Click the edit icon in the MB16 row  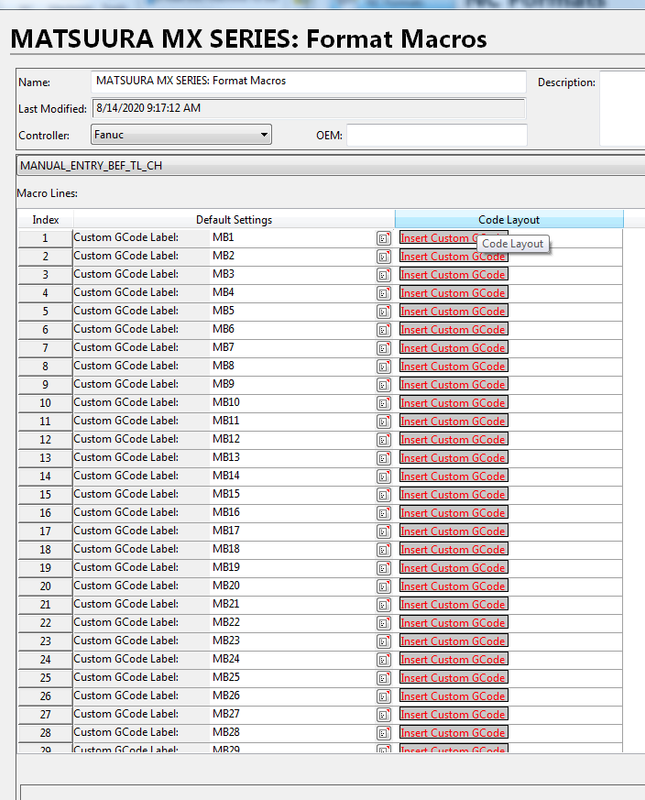point(384,513)
